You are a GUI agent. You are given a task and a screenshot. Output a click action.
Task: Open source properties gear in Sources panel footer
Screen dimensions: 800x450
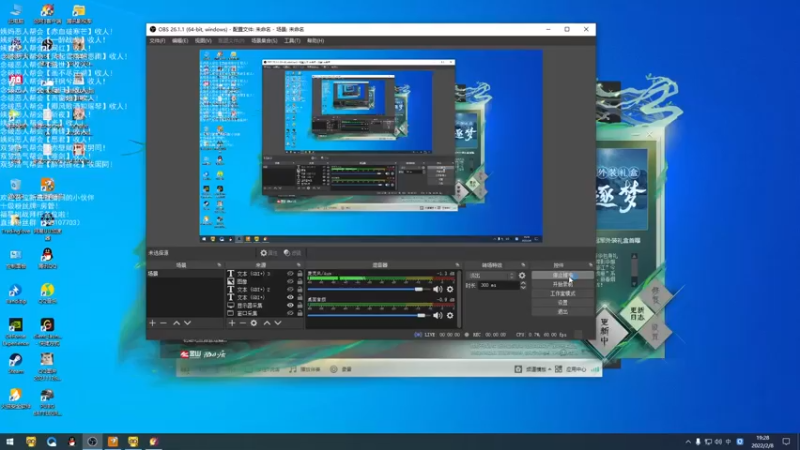(x=254, y=323)
